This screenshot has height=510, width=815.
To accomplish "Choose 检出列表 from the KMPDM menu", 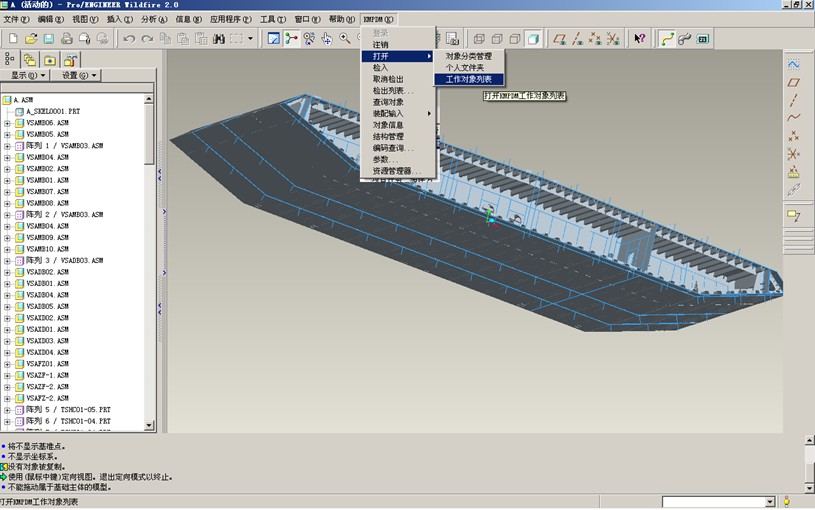I will point(393,91).
